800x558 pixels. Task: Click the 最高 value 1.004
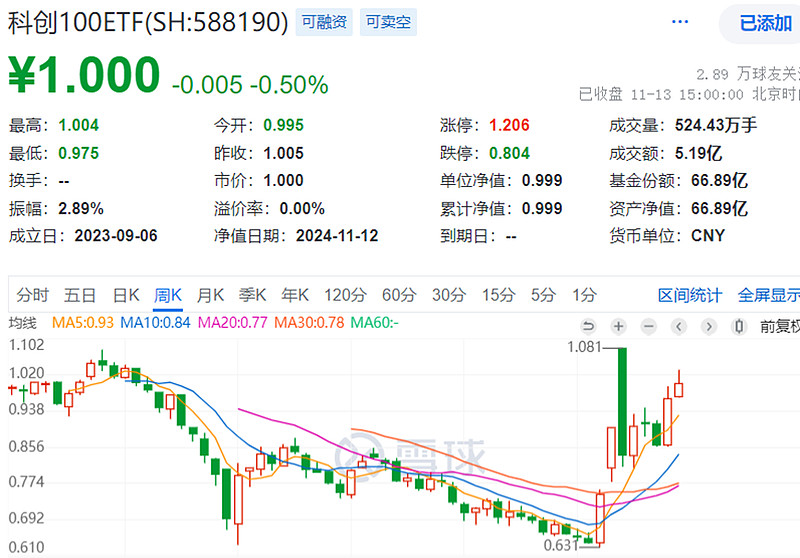79,125
